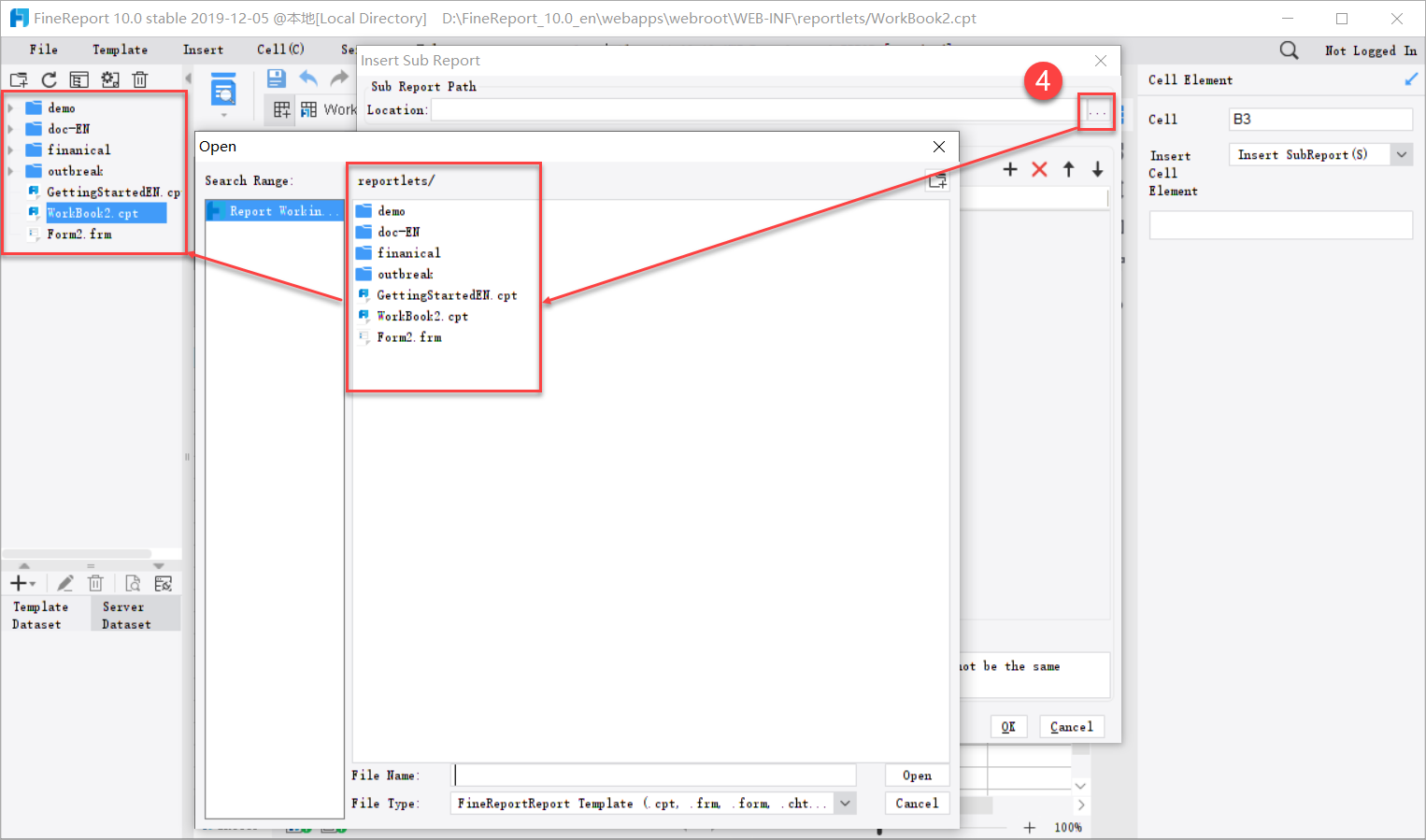The image size is (1426, 840).
Task: Click the Cancel button in Open dialog
Action: (x=917, y=803)
